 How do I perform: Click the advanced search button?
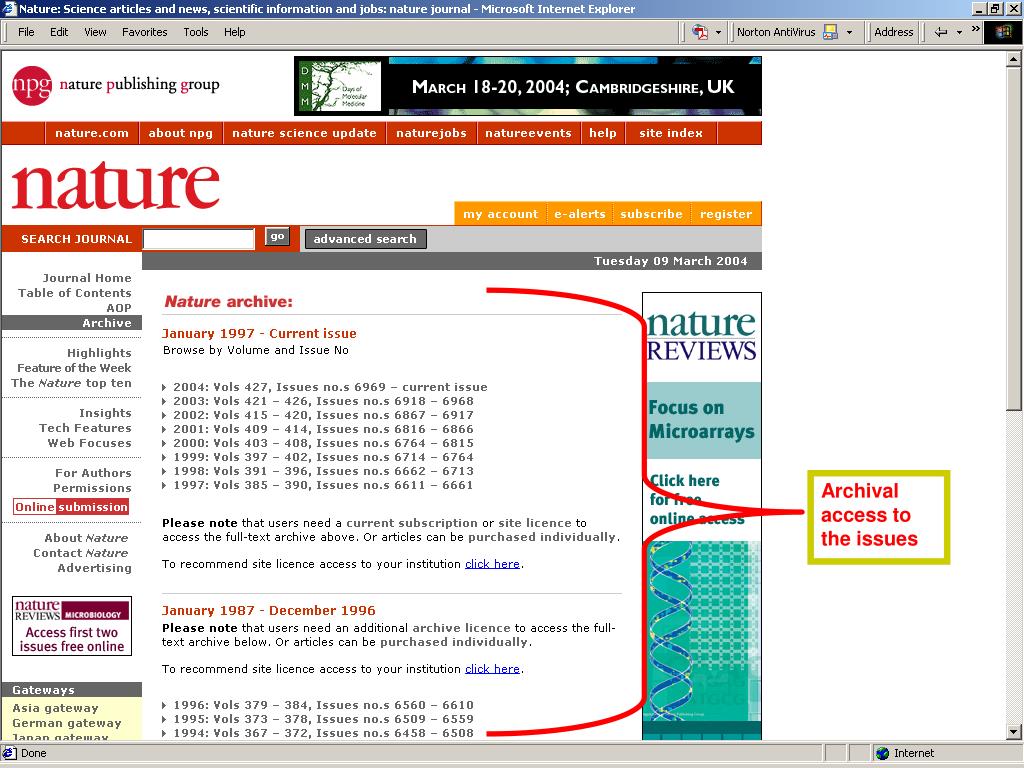[365, 239]
